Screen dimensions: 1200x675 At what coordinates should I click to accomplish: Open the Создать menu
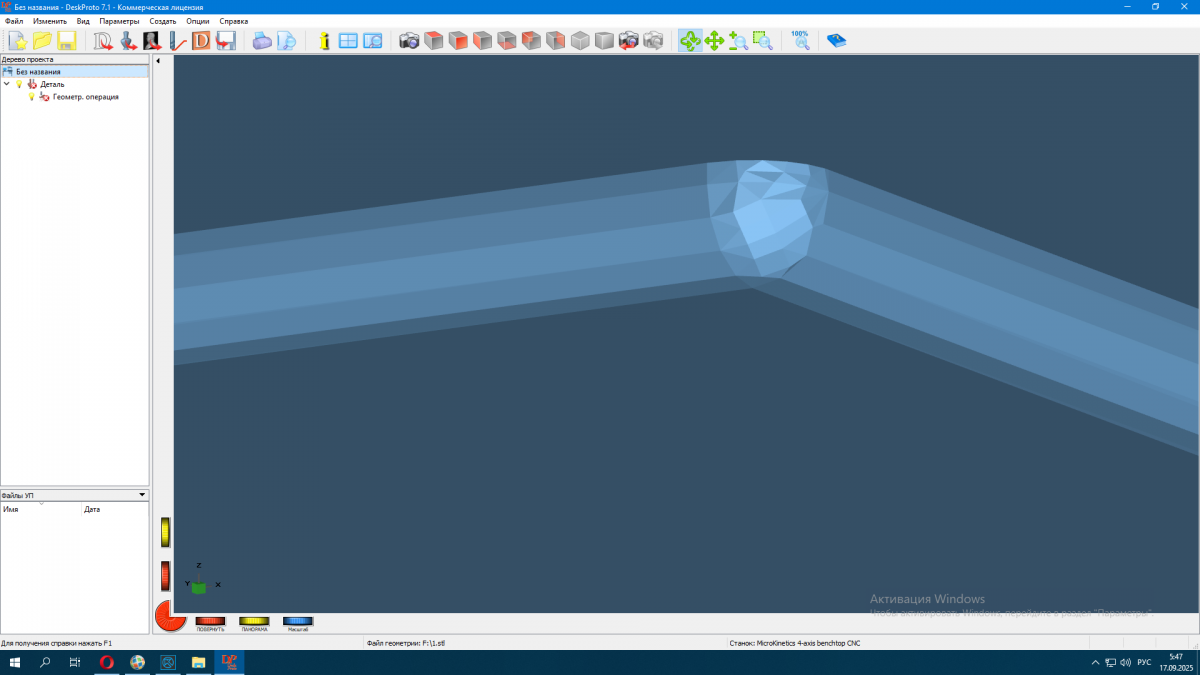pyautogui.click(x=163, y=21)
